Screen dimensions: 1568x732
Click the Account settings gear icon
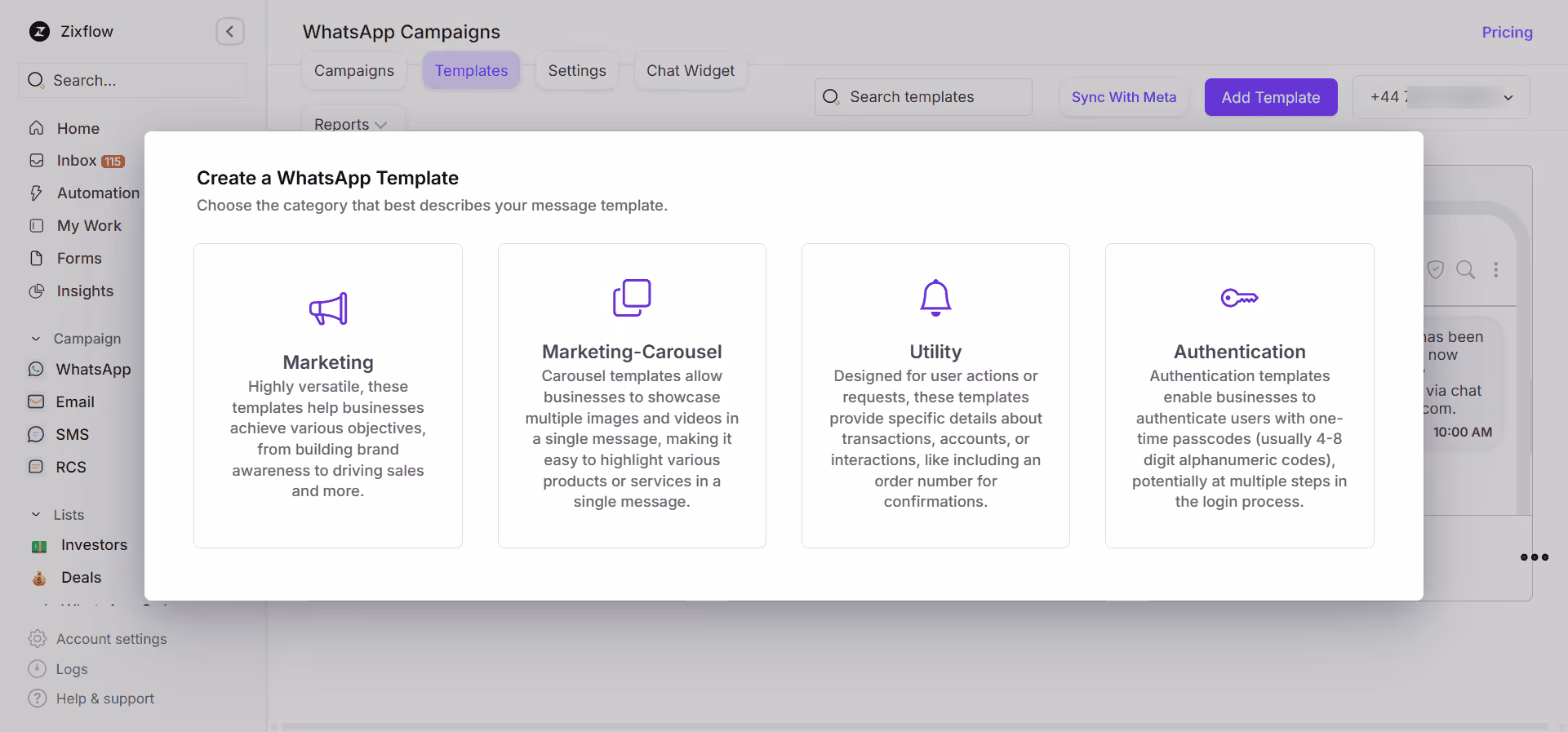pyautogui.click(x=38, y=639)
